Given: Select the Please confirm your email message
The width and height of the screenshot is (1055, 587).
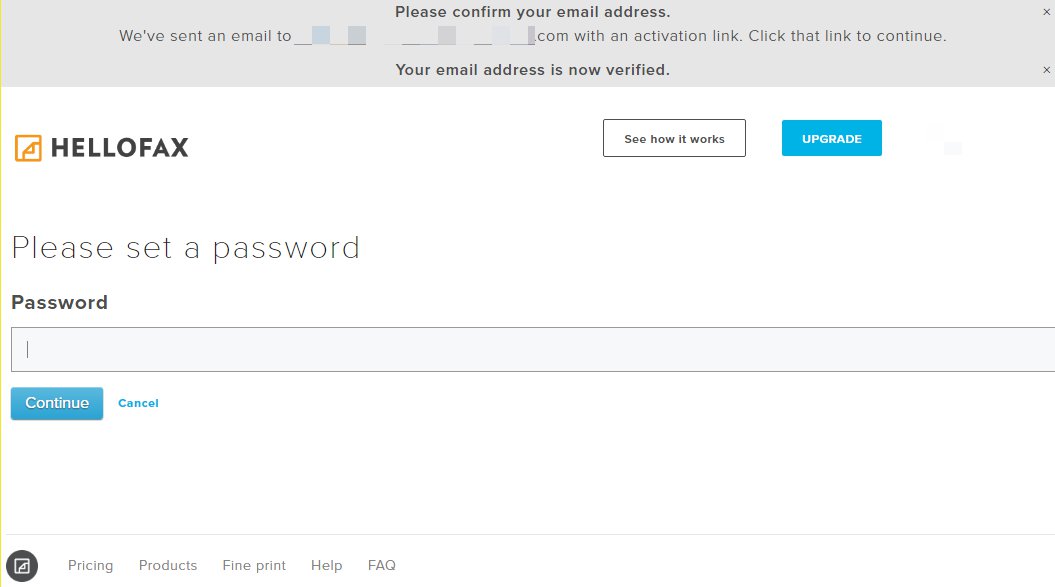Looking at the screenshot, I should point(532,12).
